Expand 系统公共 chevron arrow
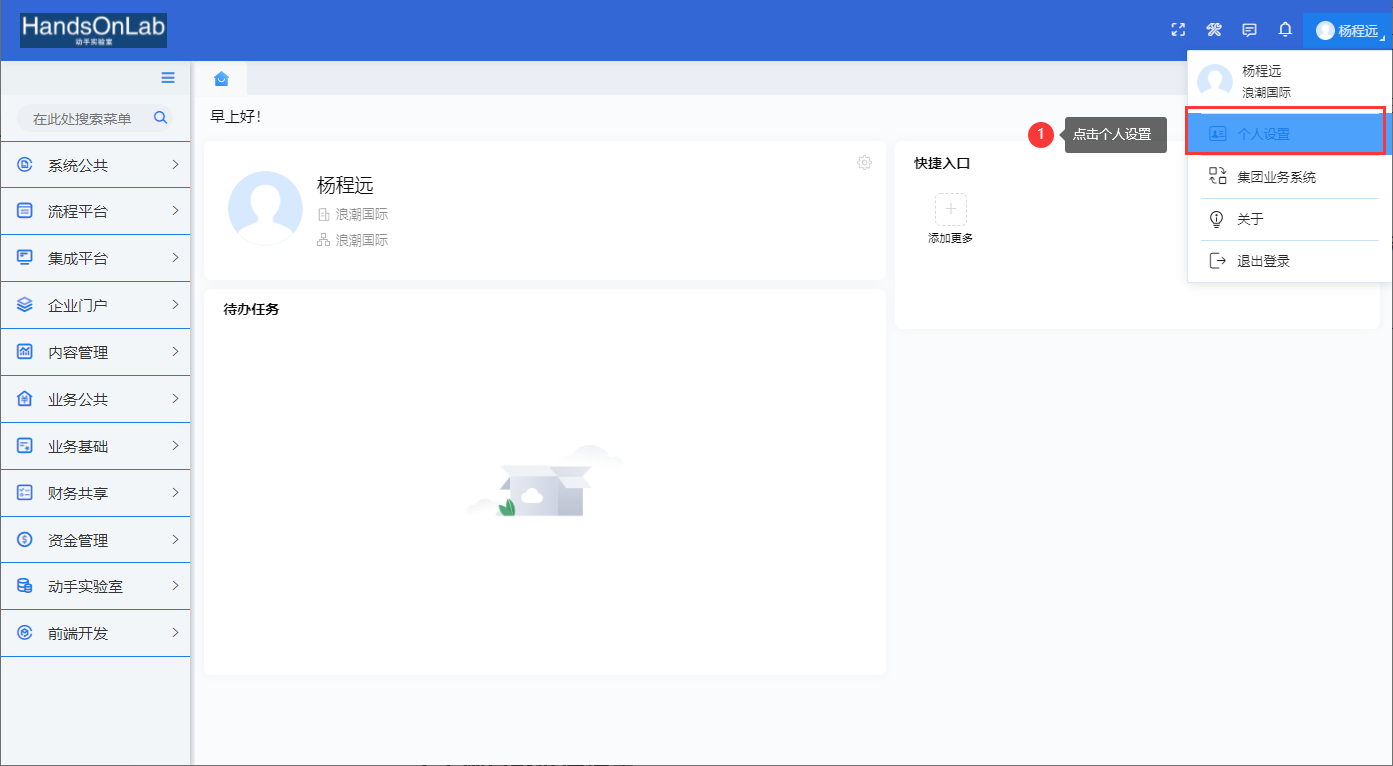This screenshot has height=766, width=1393. pos(175,164)
